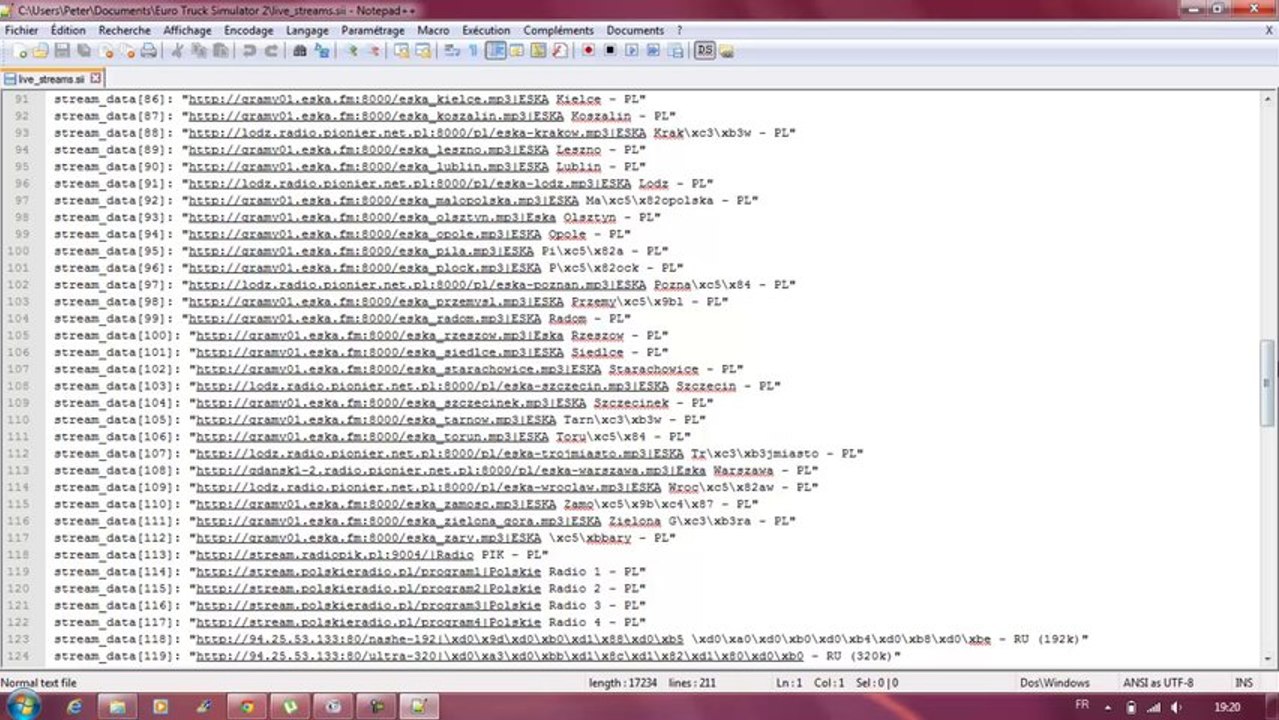Select the live_streams.sii document tab
This screenshot has width=1279, height=720.
(52, 78)
